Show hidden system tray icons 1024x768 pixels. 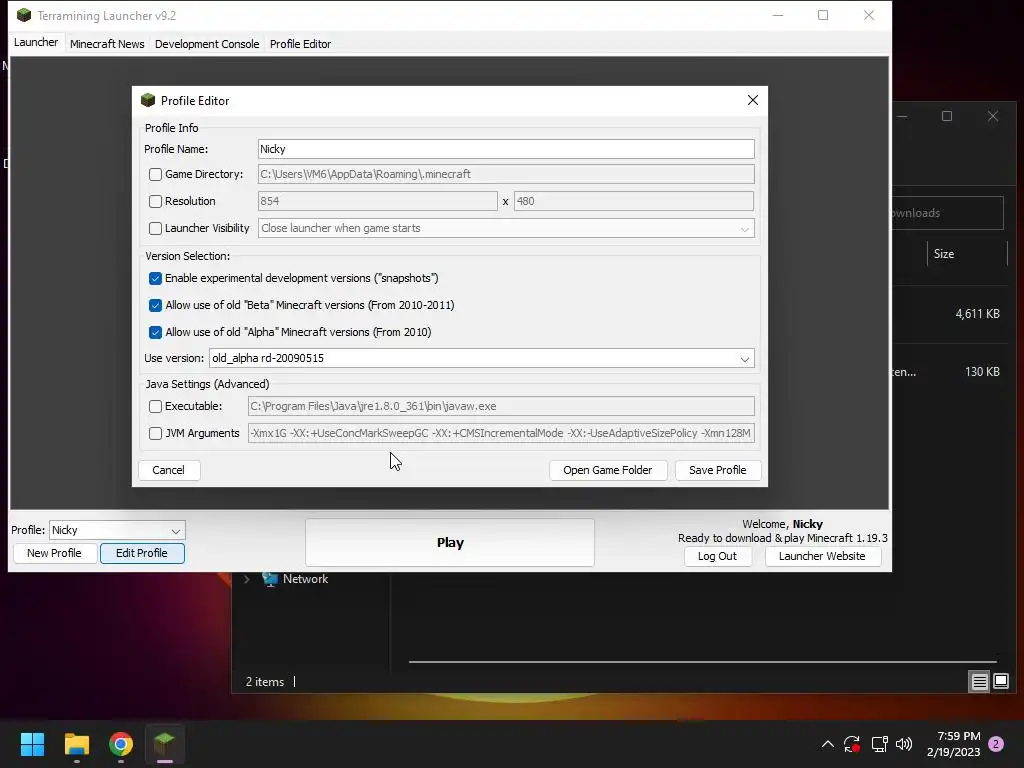click(827, 744)
